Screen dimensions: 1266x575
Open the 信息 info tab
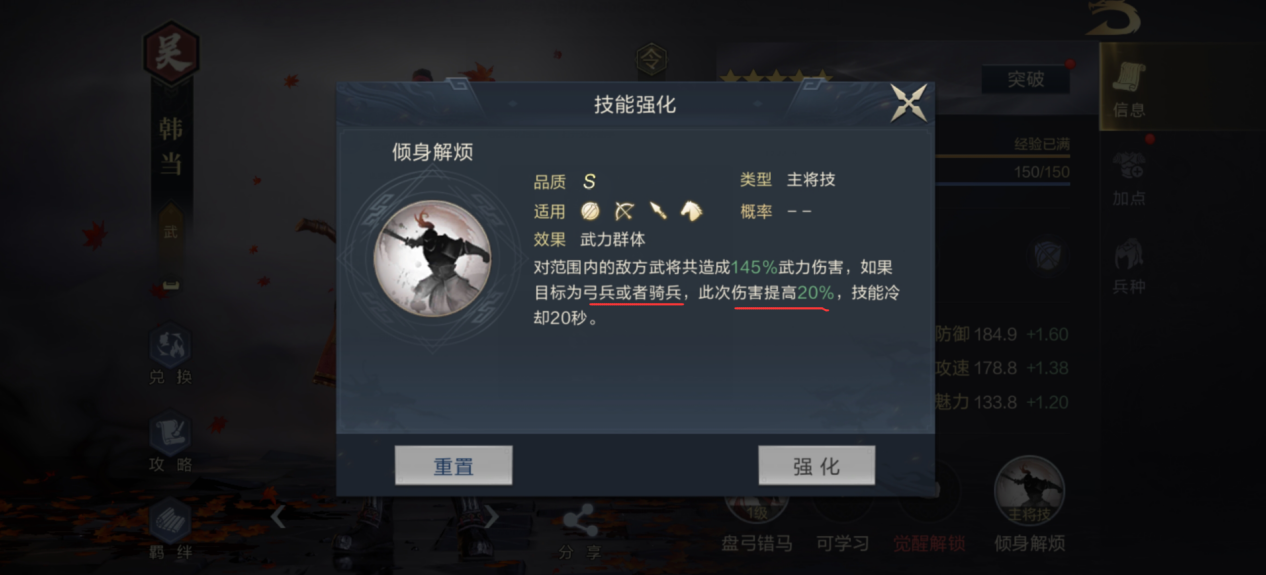point(1129,87)
